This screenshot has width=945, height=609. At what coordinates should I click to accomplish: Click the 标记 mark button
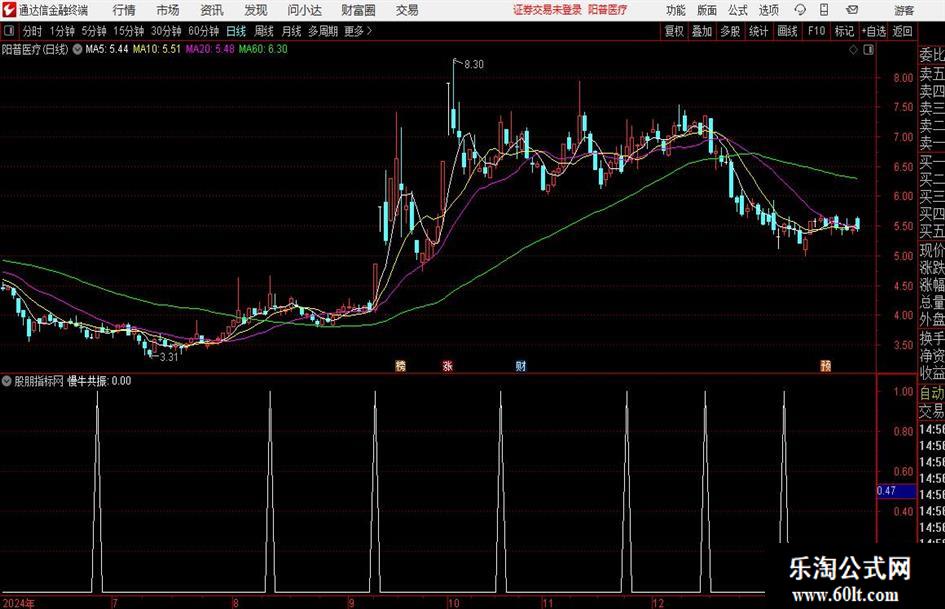click(x=844, y=31)
